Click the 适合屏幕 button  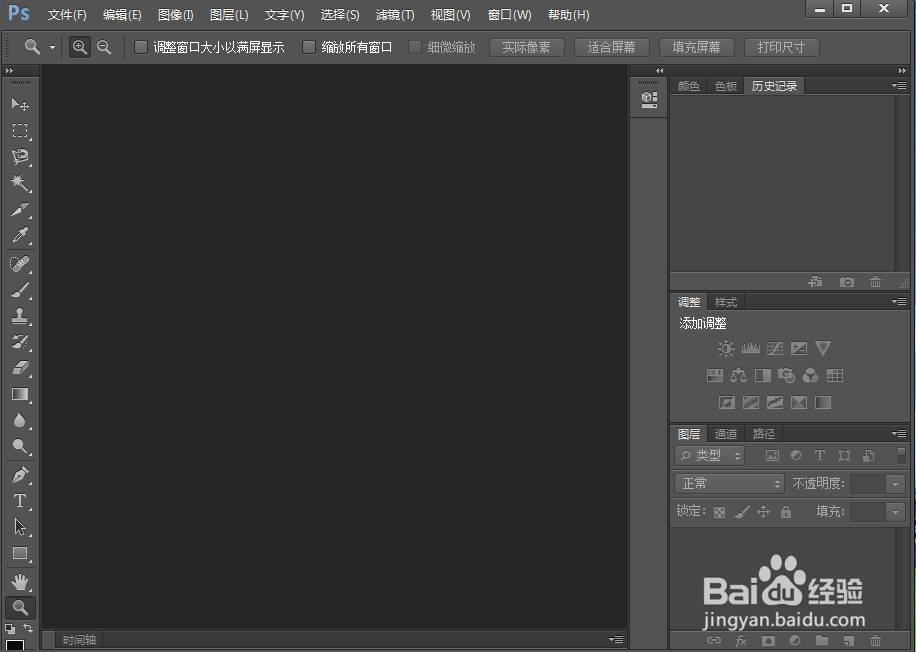tap(612, 47)
